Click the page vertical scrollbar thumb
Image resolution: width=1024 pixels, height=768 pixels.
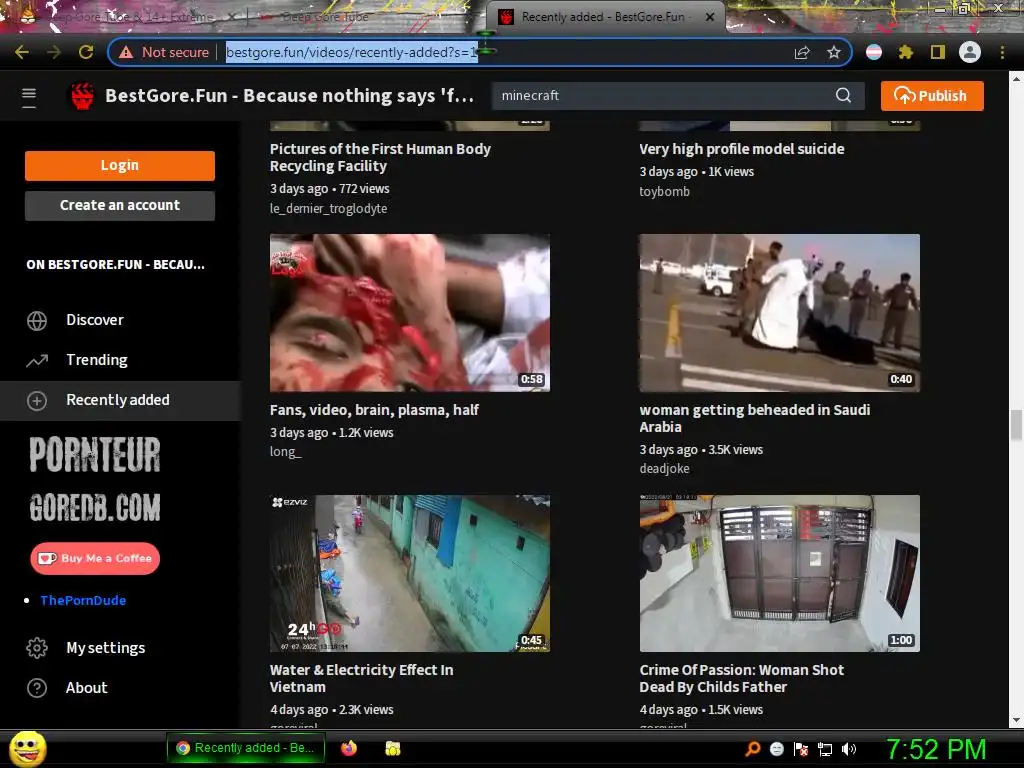click(x=1016, y=425)
